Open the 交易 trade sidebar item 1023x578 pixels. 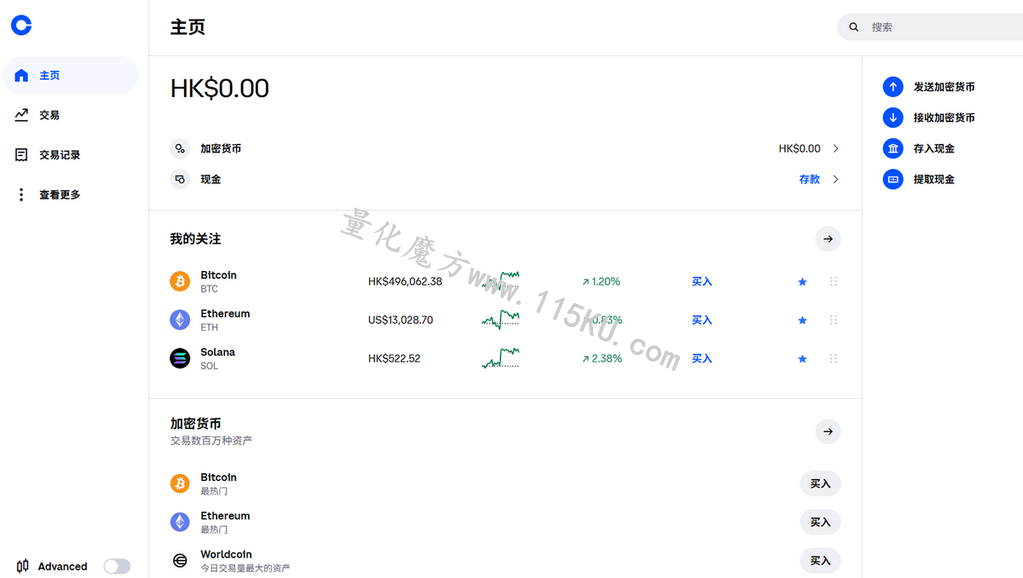click(x=70, y=115)
